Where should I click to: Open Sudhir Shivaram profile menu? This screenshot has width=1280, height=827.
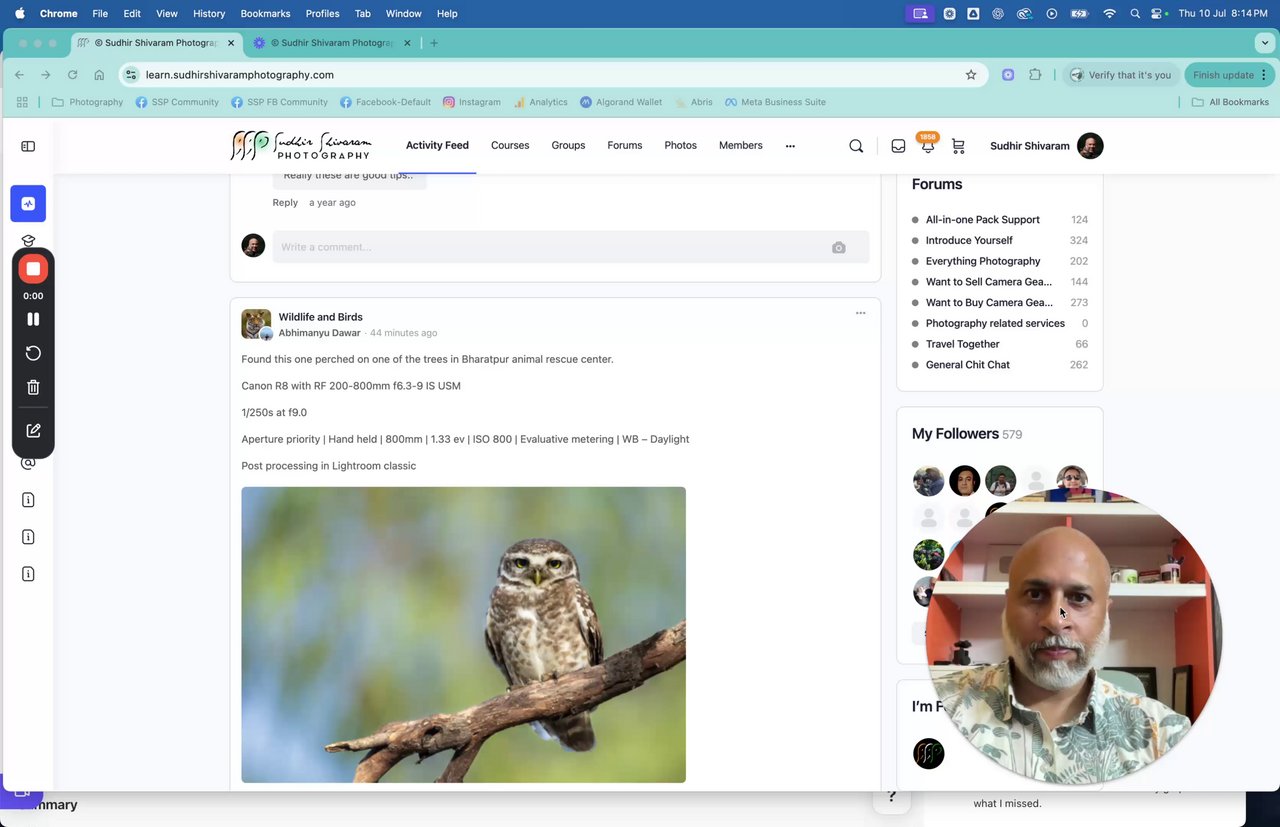[1046, 146]
